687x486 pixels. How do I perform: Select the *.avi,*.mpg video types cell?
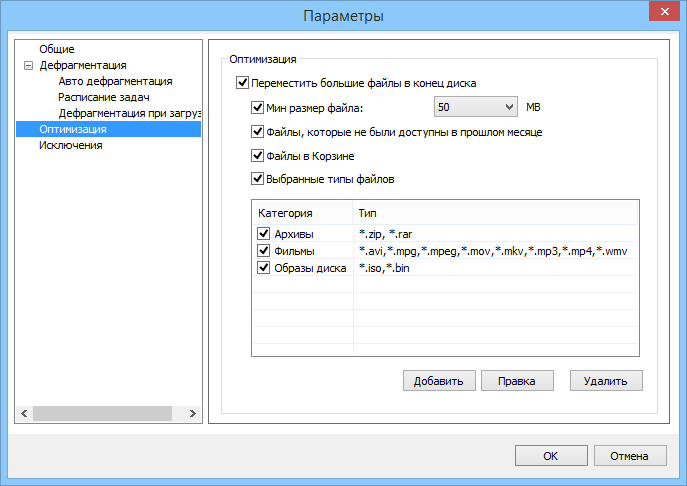tap(493, 251)
